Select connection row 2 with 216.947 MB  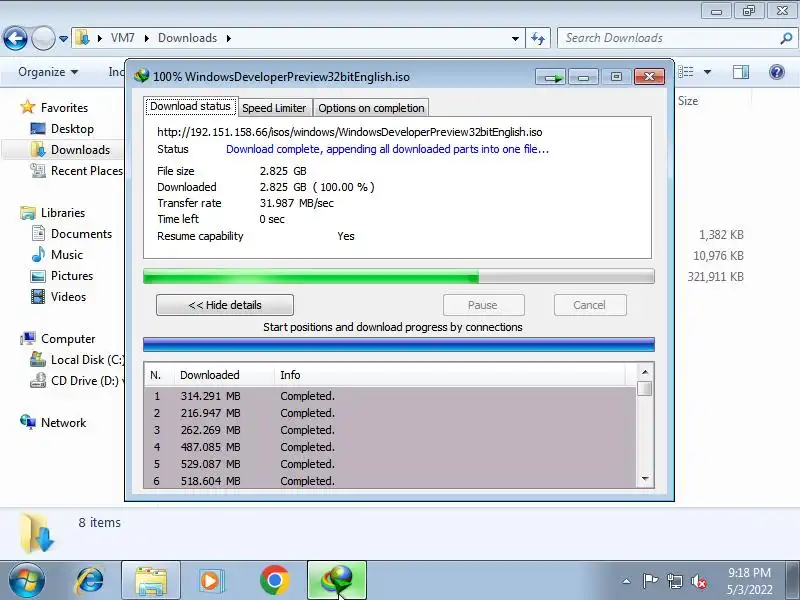click(390, 413)
